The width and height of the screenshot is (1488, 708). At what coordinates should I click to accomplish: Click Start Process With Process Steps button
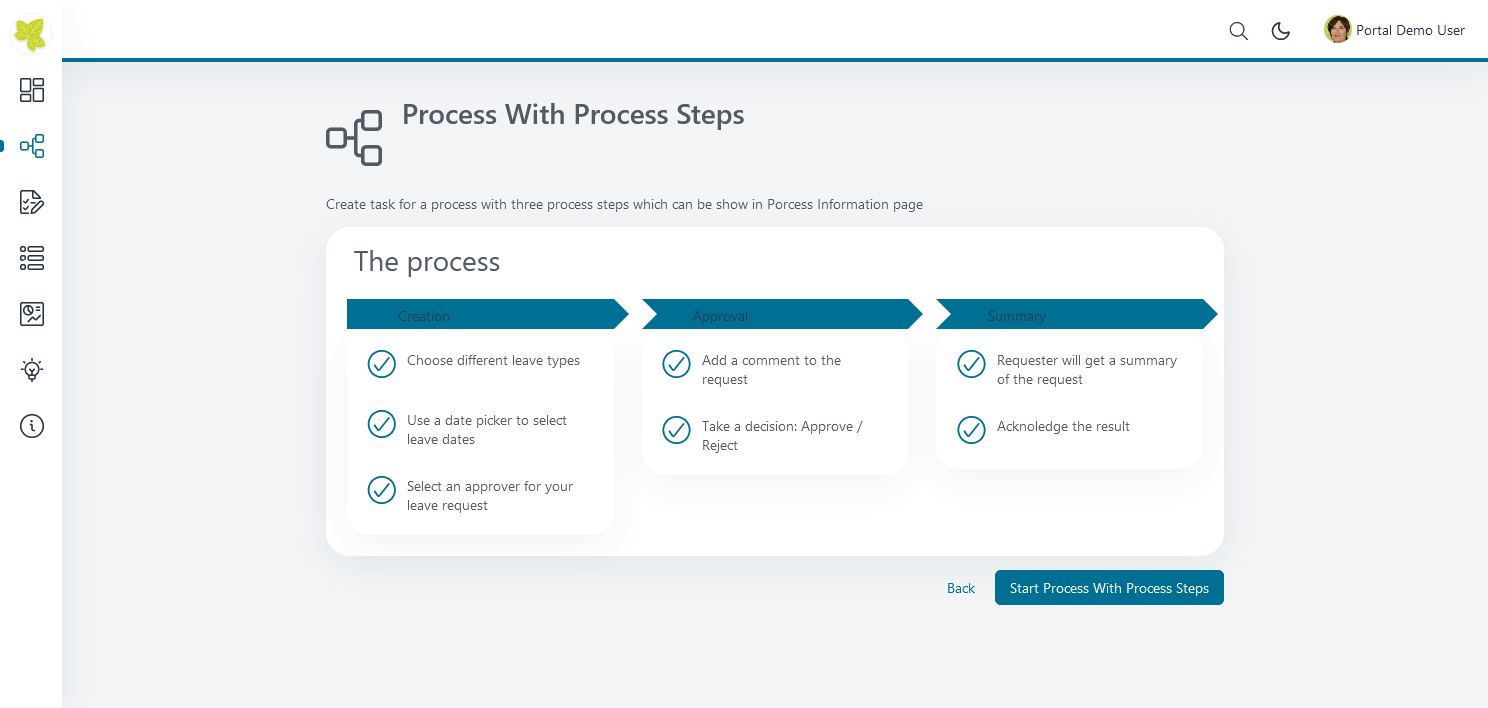[1109, 588]
